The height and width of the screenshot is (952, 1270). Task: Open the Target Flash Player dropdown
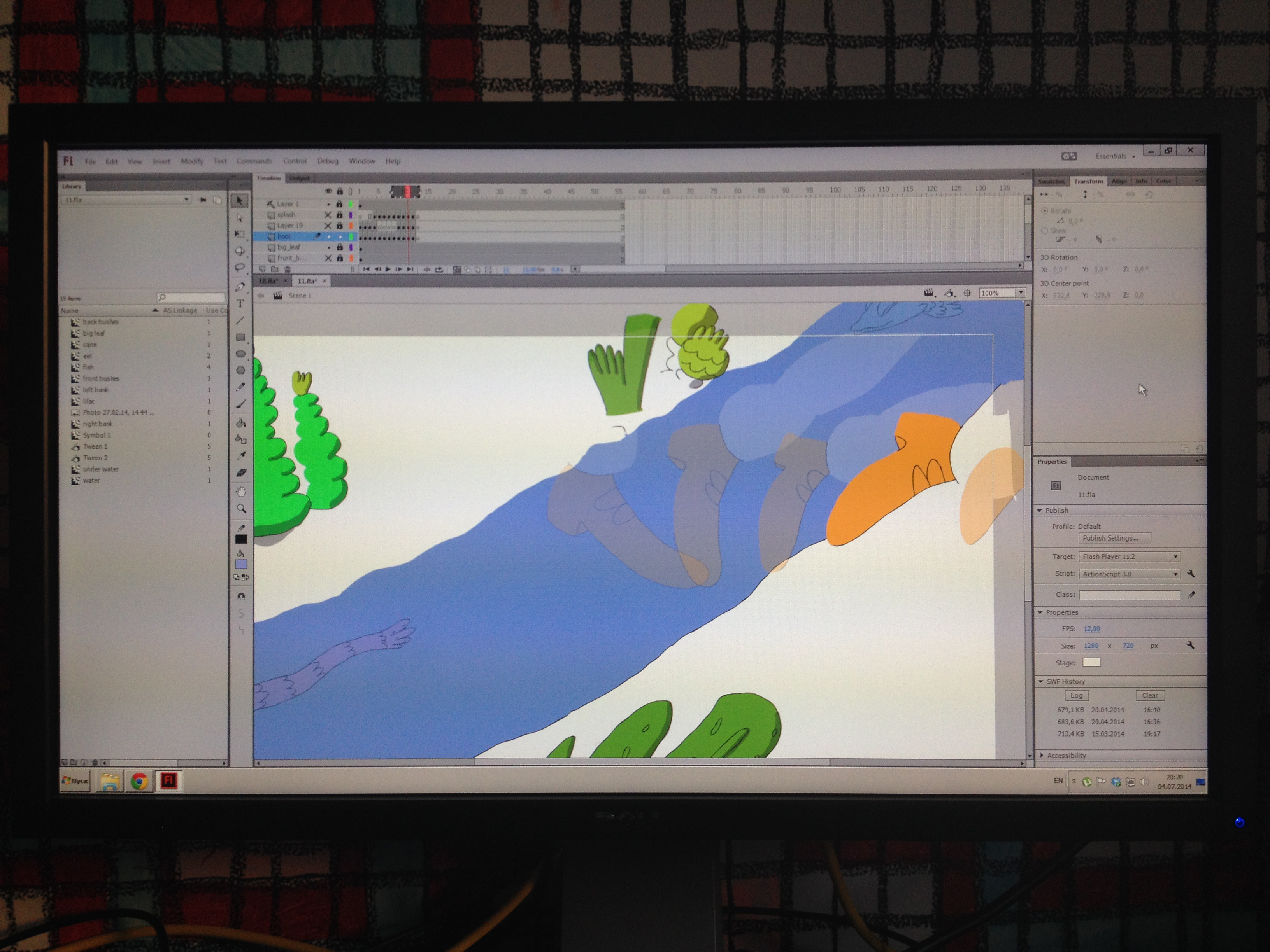(1129, 556)
